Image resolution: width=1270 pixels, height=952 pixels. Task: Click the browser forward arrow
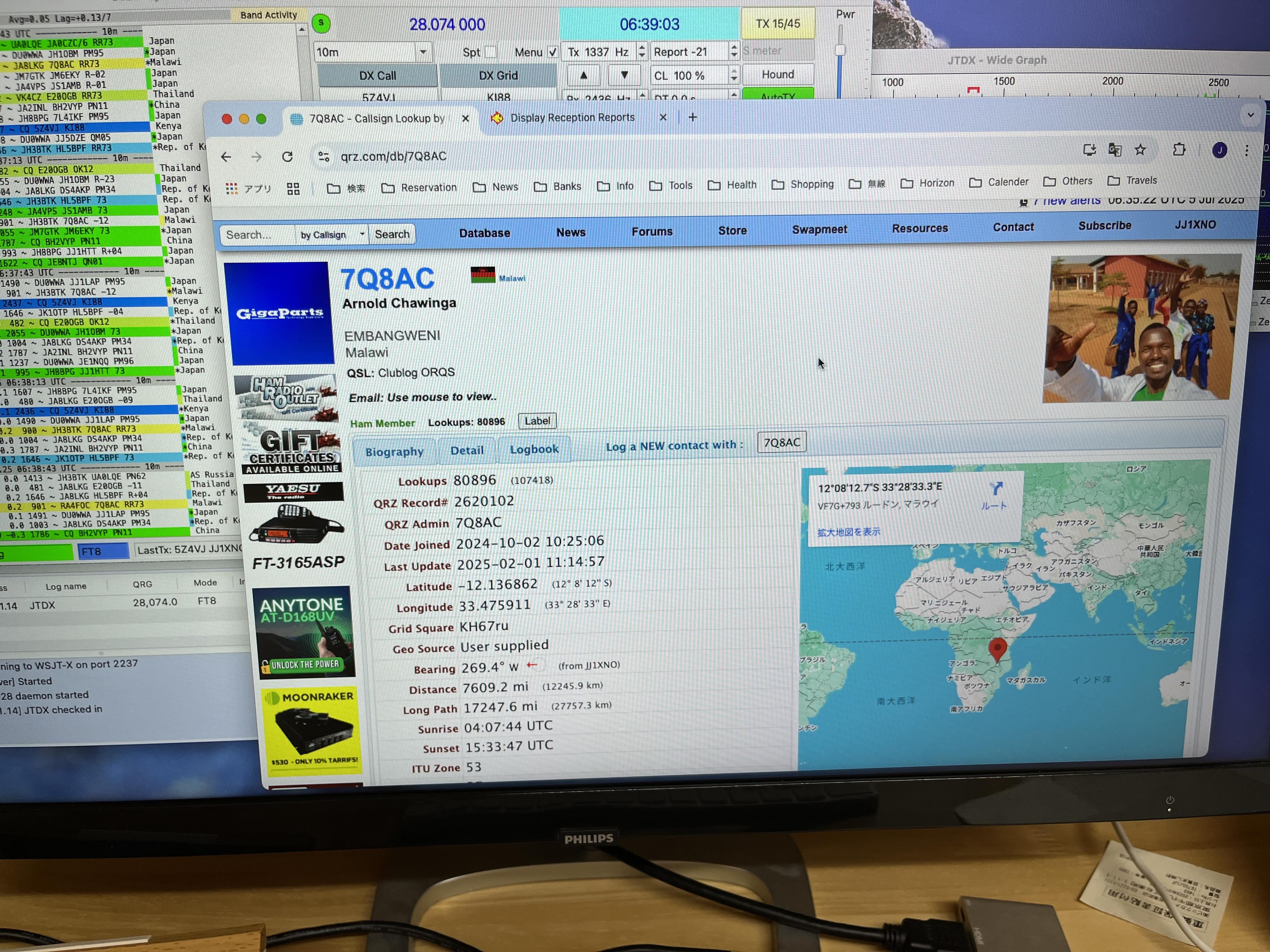point(256,157)
